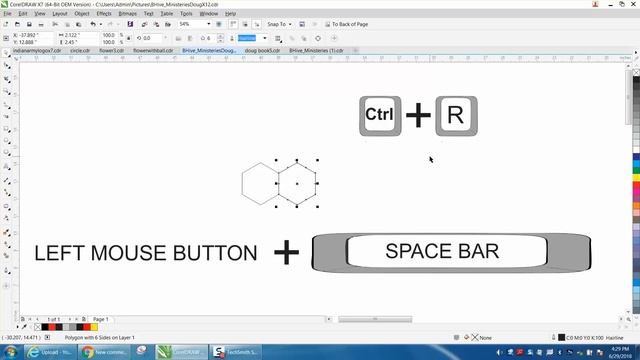Select the Text tool in the toolbox
The height and width of the screenshot is (360, 640).
(x=6, y=167)
